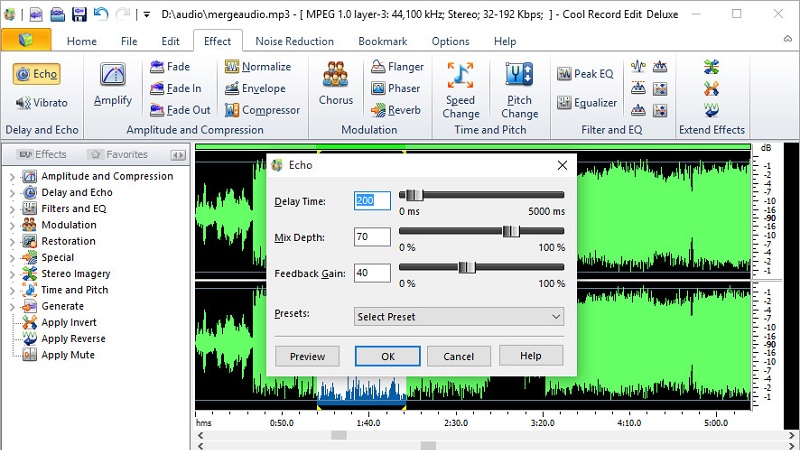
Task: Expand the Time and Pitch tree node
Action: (x=12, y=291)
